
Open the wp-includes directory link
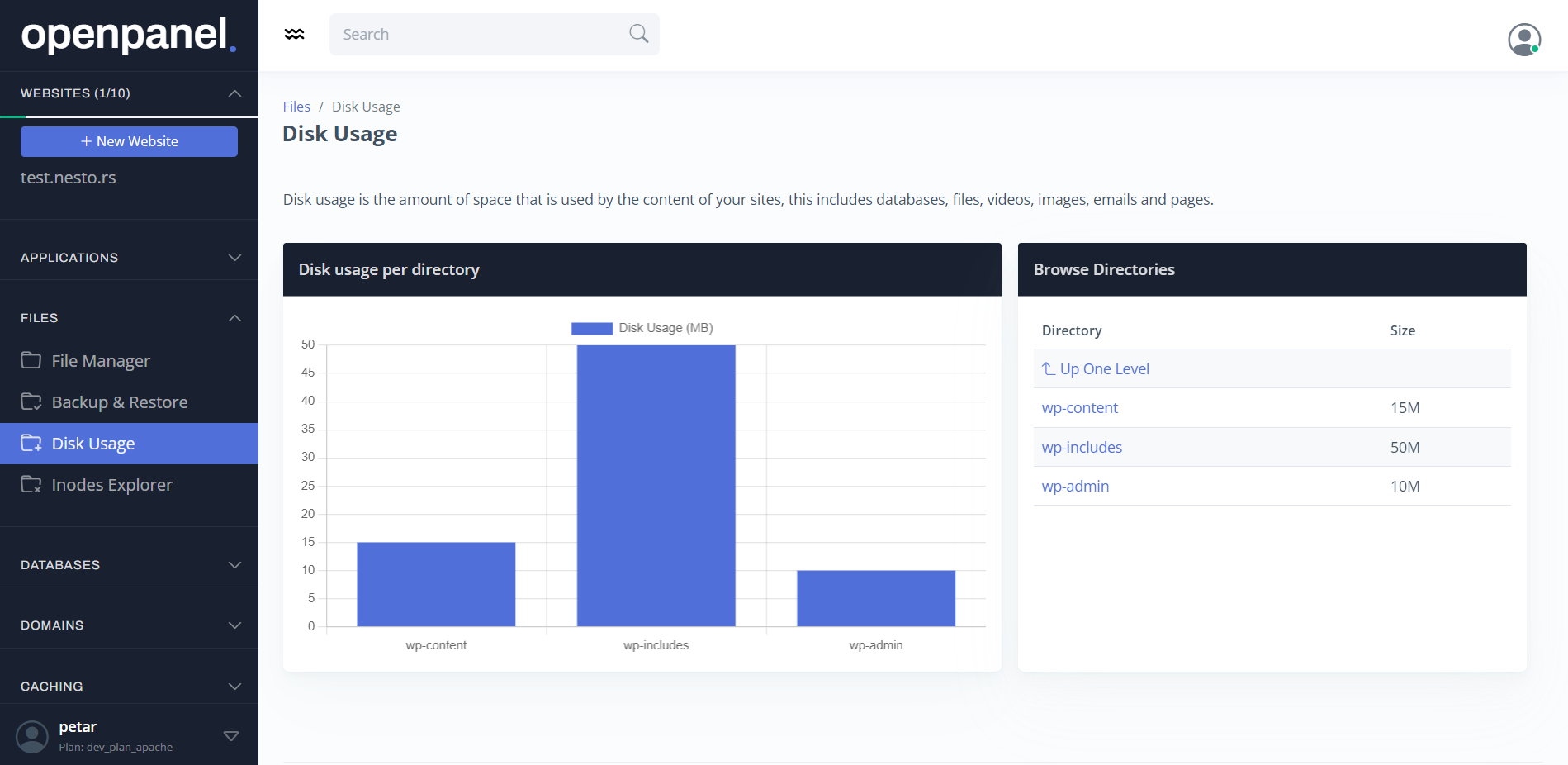1081,447
